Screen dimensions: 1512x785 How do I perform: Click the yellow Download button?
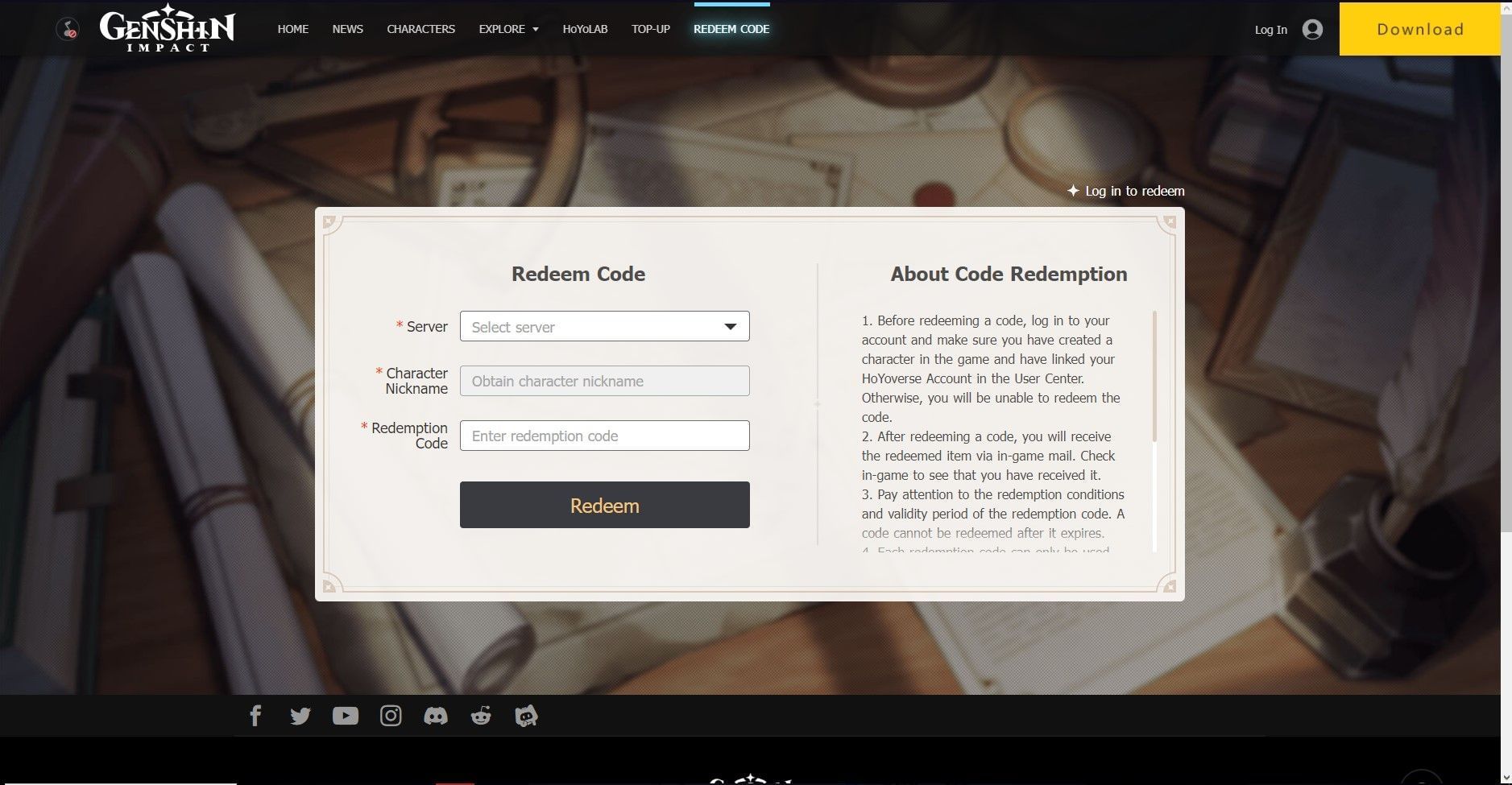pyautogui.click(x=1419, y=29)
